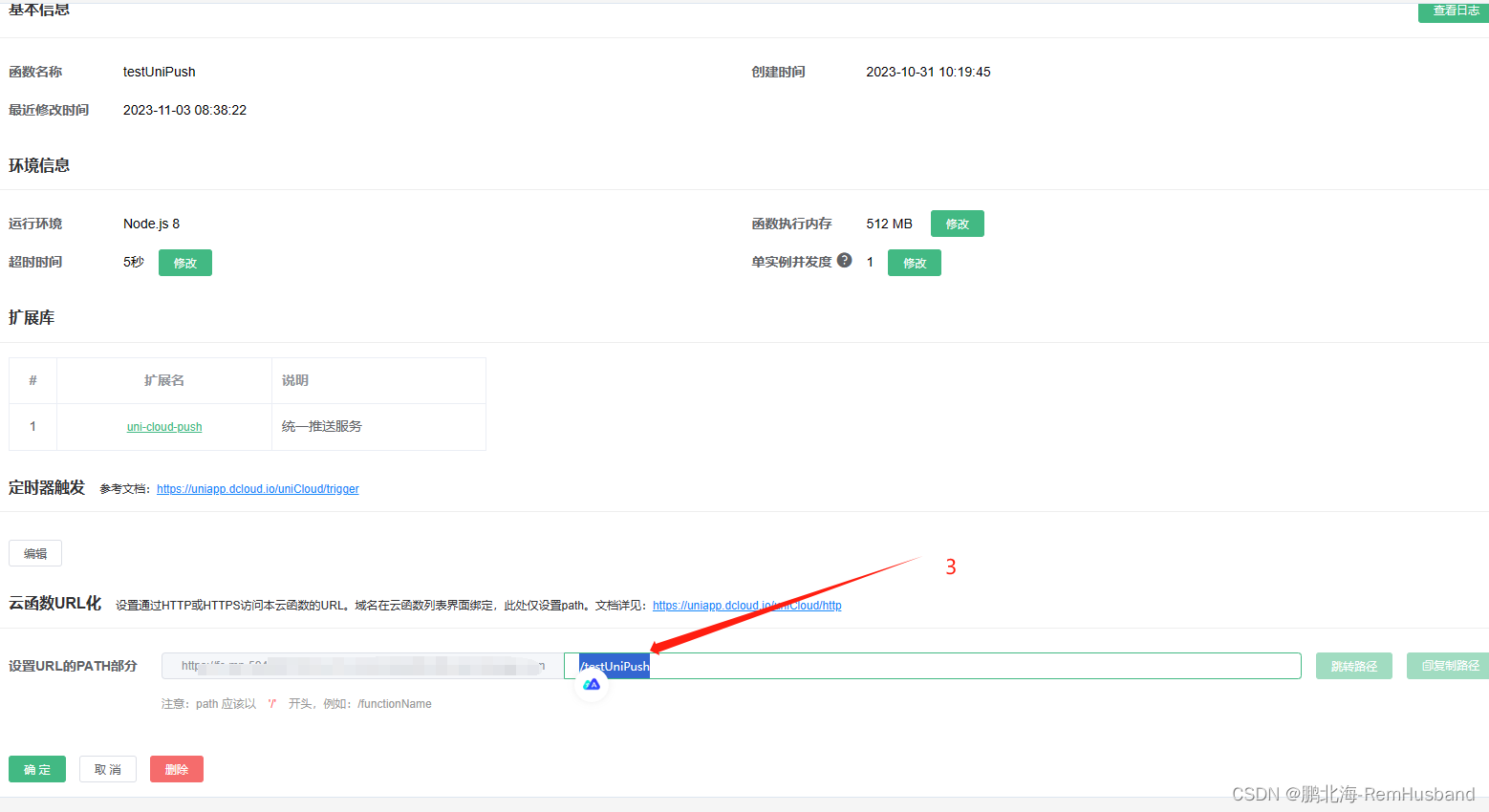Image resolution: width=1489 pixels, height=812 pixels.
Task: Open the 定时器触发 reference documentation link
Action: (x=257, y=488)
